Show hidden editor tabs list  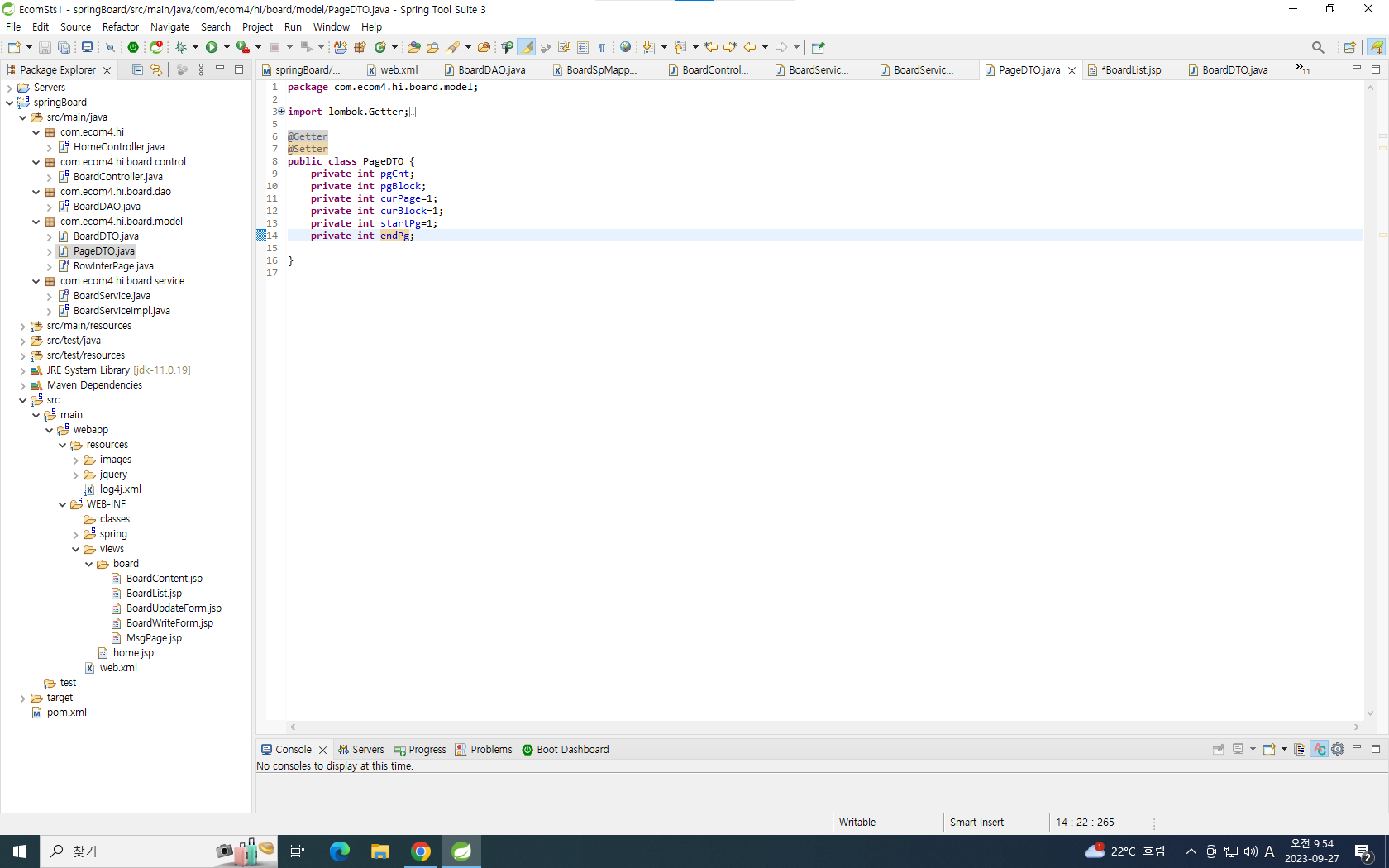click(1302, 69)
